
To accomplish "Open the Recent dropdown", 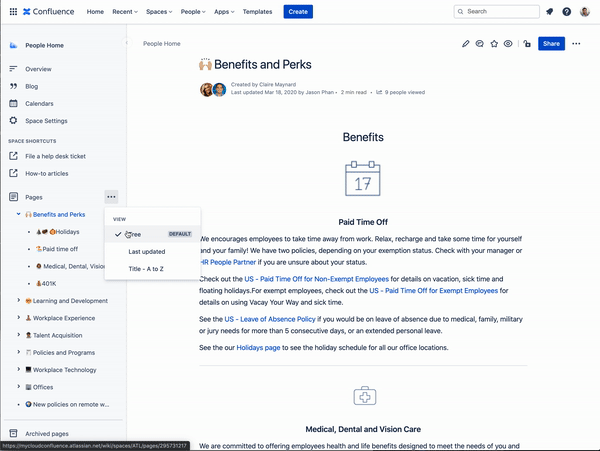I will click(125, 11).
